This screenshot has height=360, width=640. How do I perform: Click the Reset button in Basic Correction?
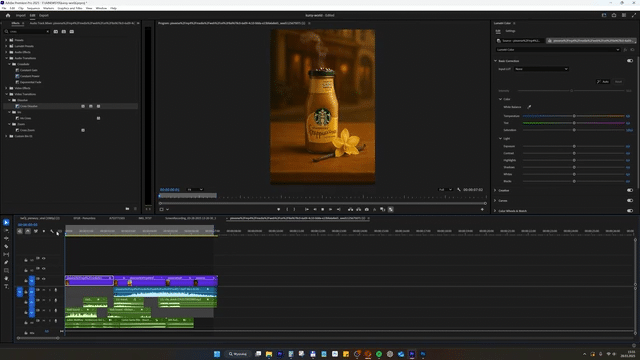coord(618,82)
